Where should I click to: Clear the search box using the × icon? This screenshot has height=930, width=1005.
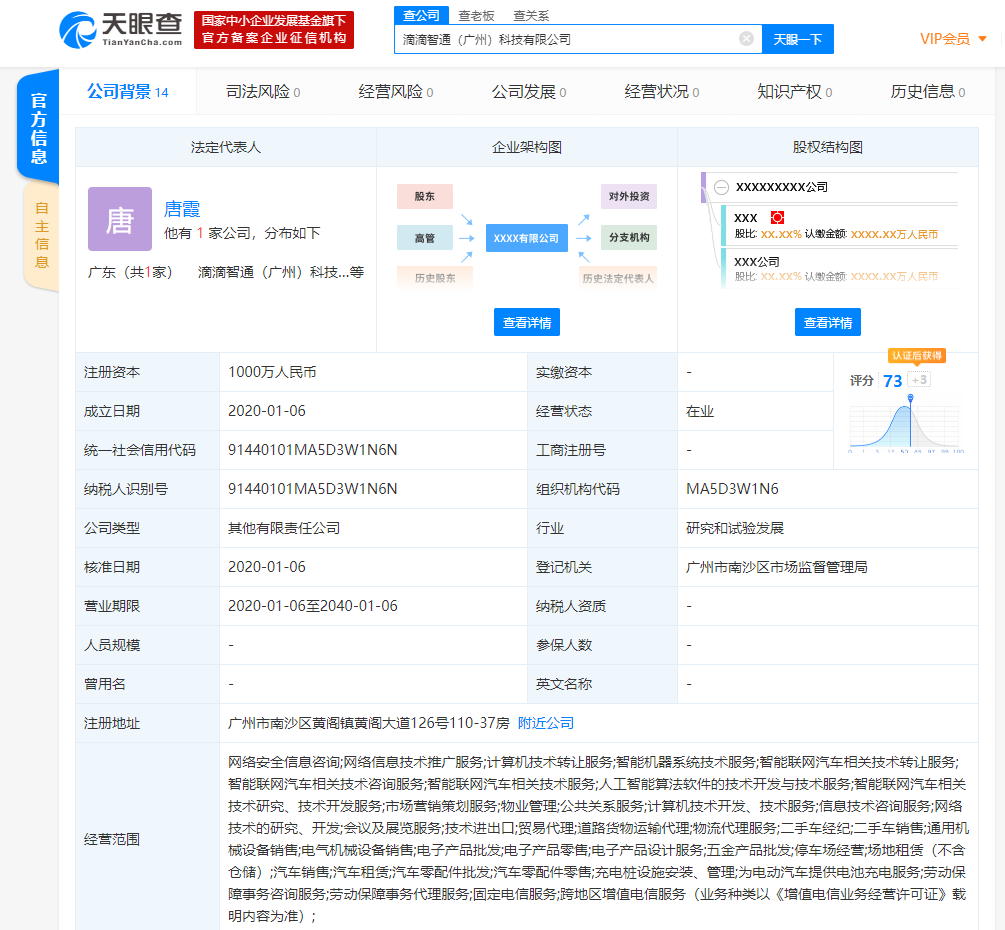[746, 37]
